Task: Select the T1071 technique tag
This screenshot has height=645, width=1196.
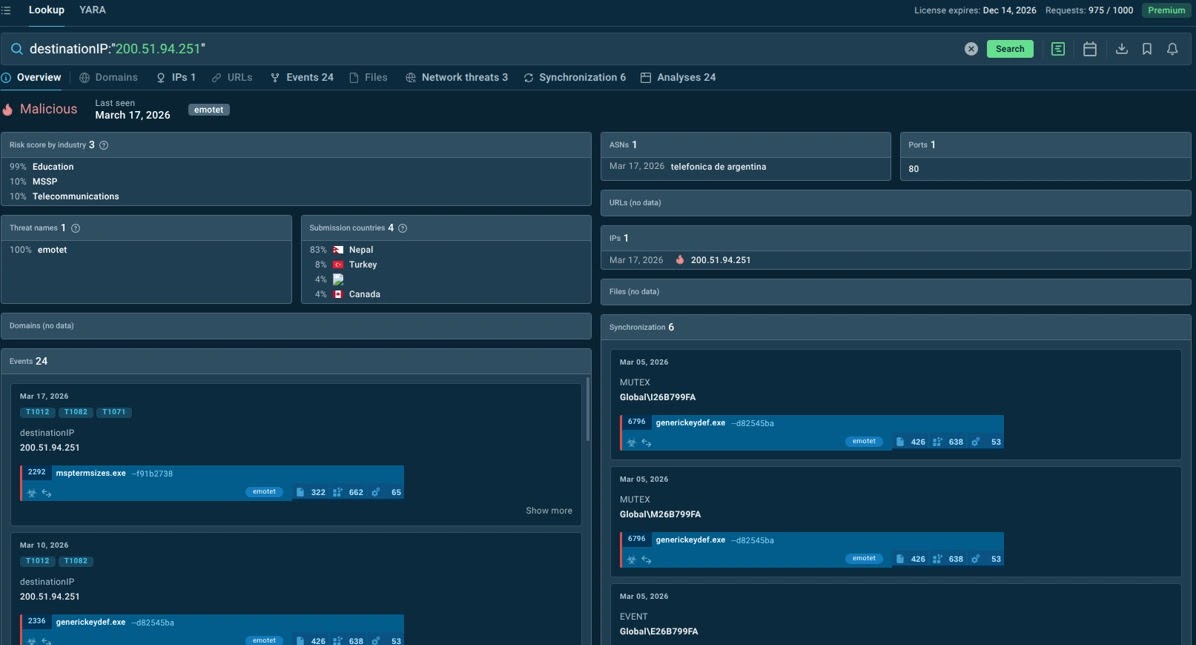Action: pos(114,412)
